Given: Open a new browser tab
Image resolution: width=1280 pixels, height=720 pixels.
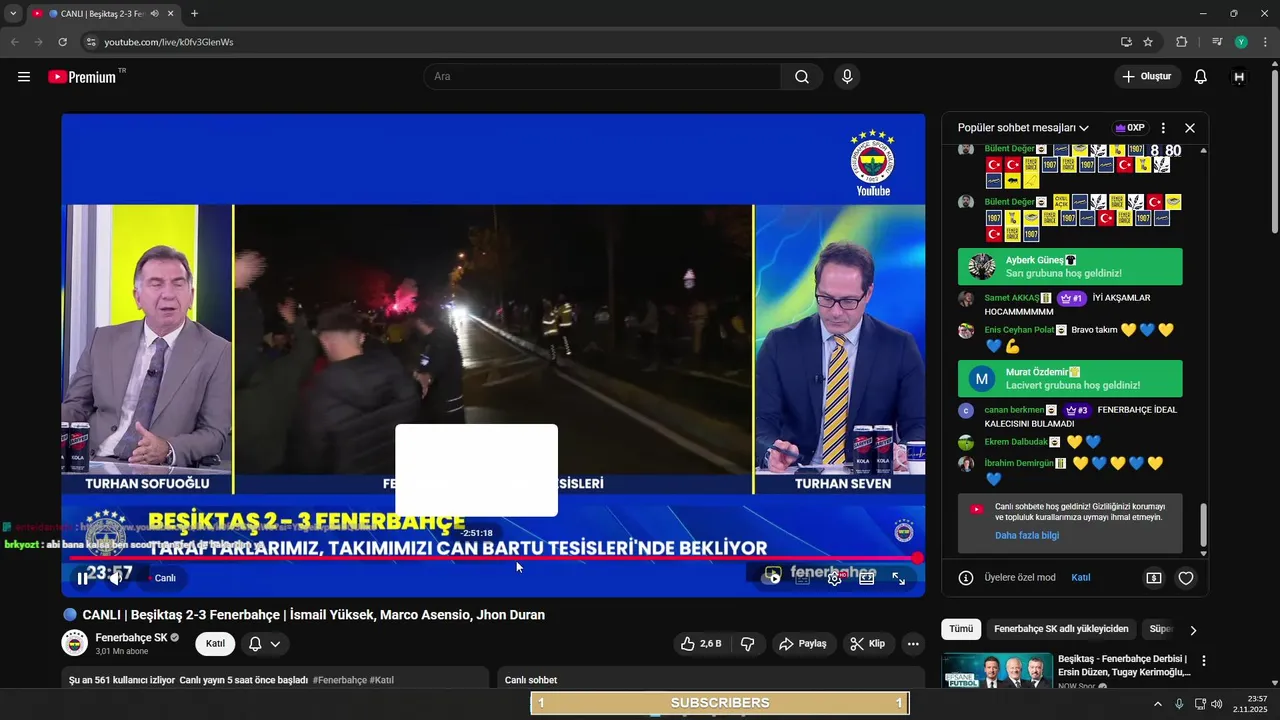Looking at the screenshot, I should [x=194, y=13].
